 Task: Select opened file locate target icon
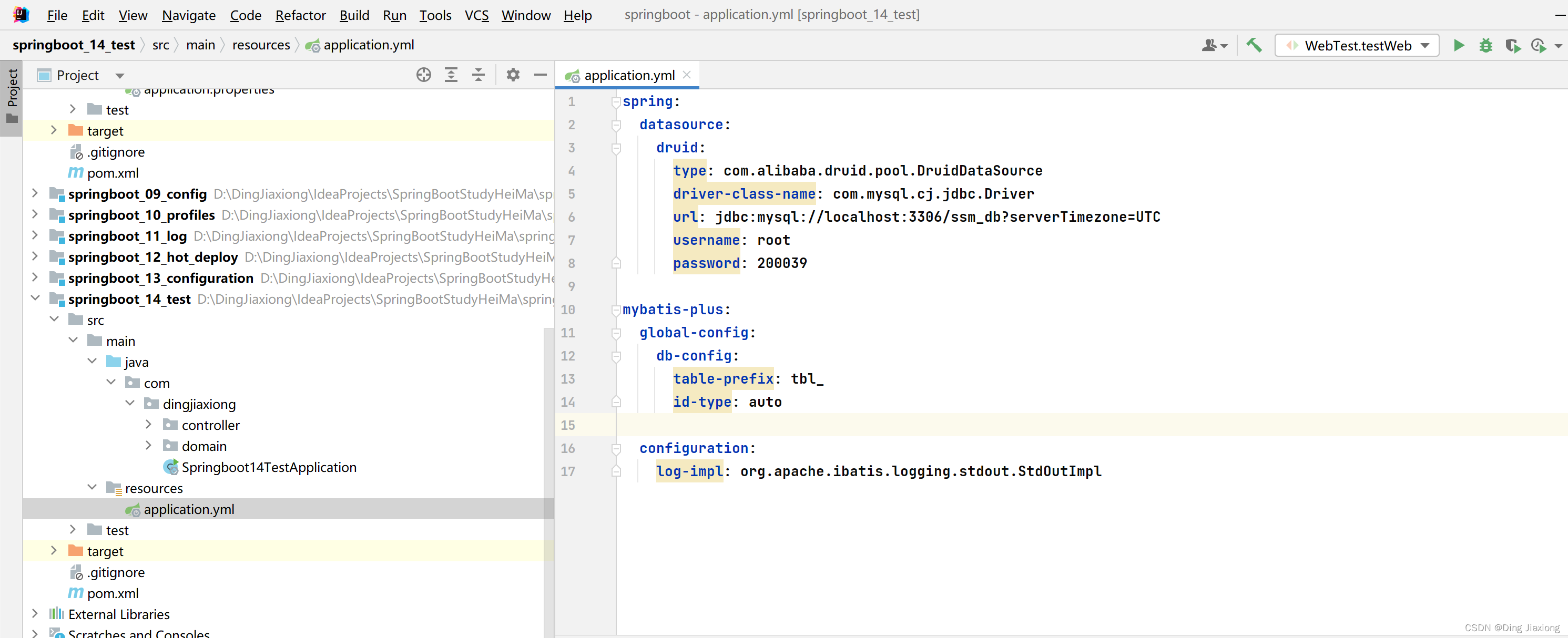(424, 75)
